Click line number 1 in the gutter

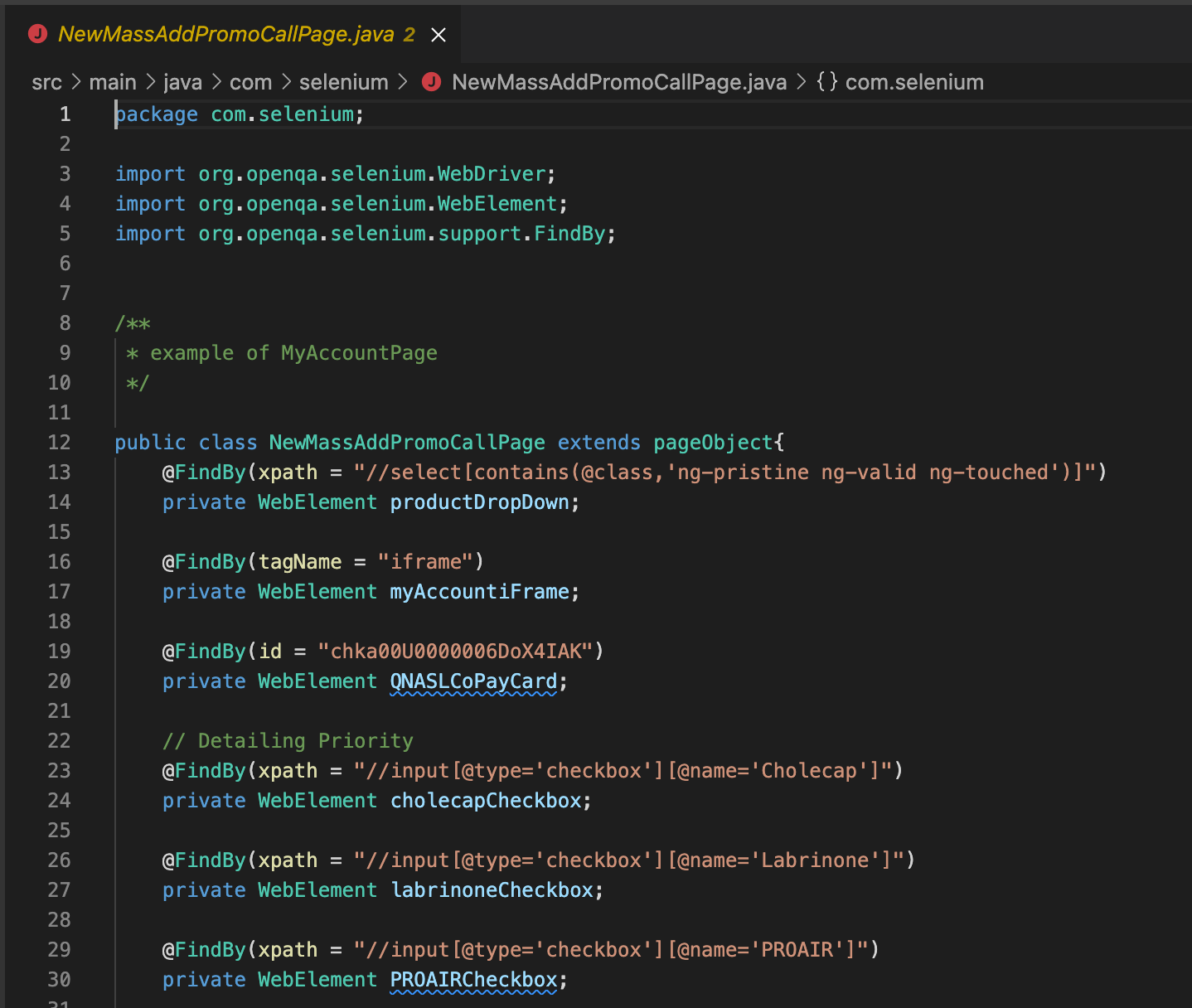coord(65,114)
